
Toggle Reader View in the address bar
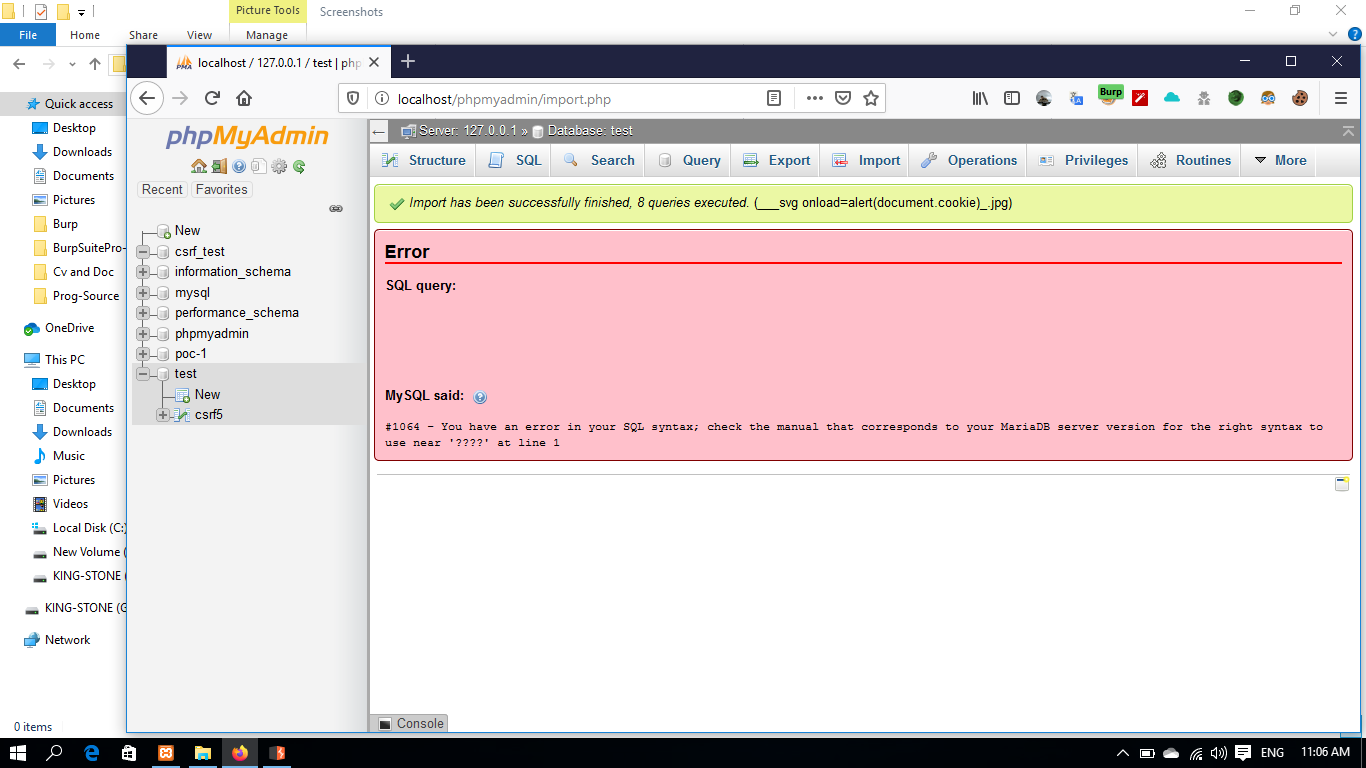[774, 98]
